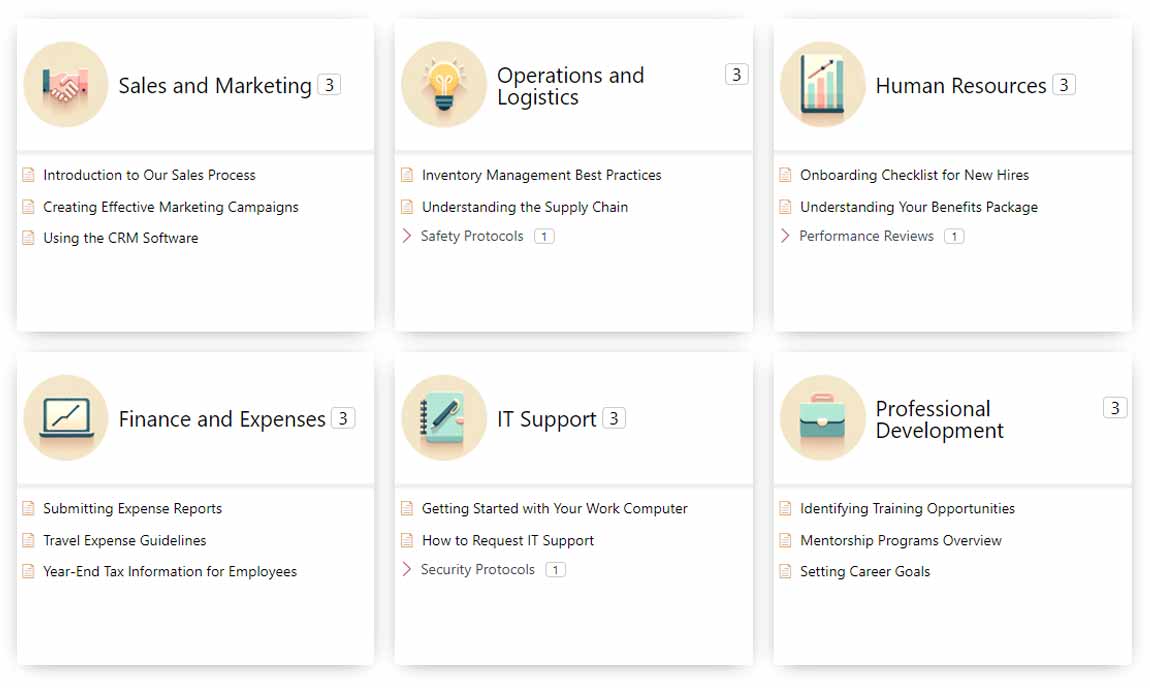Click the briefcase Professional Development icon
Screen dimensions: 1150x688
(822, 418)
